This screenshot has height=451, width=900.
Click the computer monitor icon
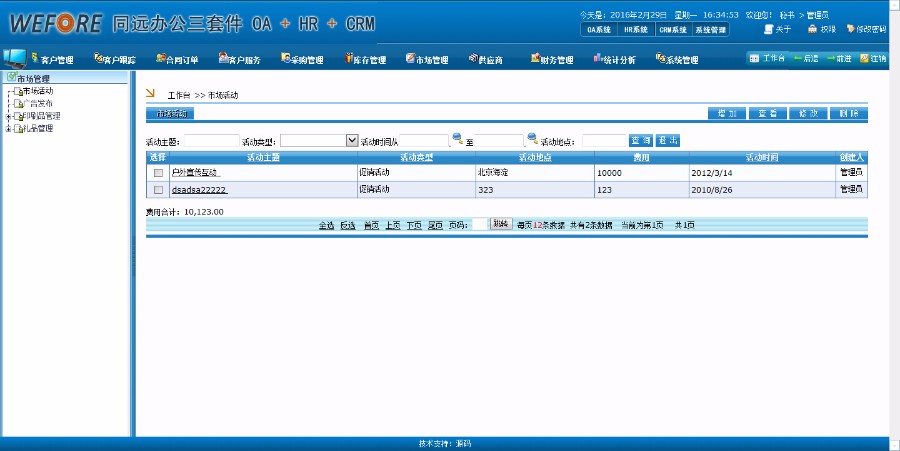[x=15, y=59]
